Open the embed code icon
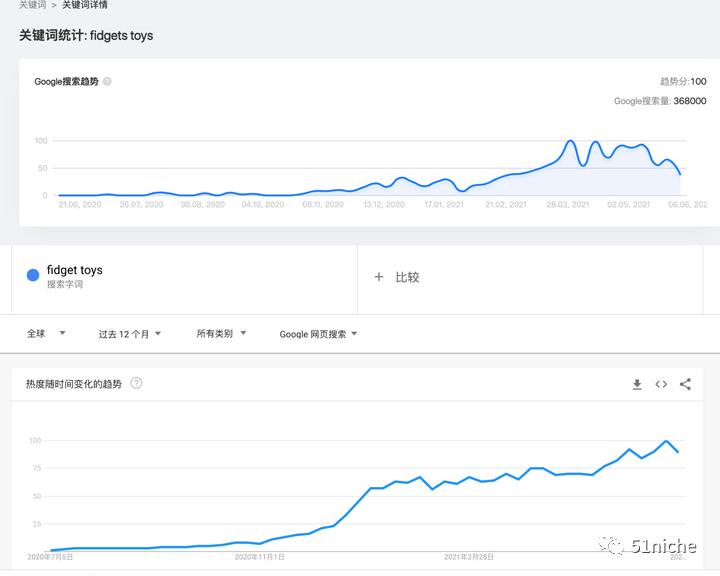Image resolution: width=720 pixels, height=576 pixels. (661, 384)
